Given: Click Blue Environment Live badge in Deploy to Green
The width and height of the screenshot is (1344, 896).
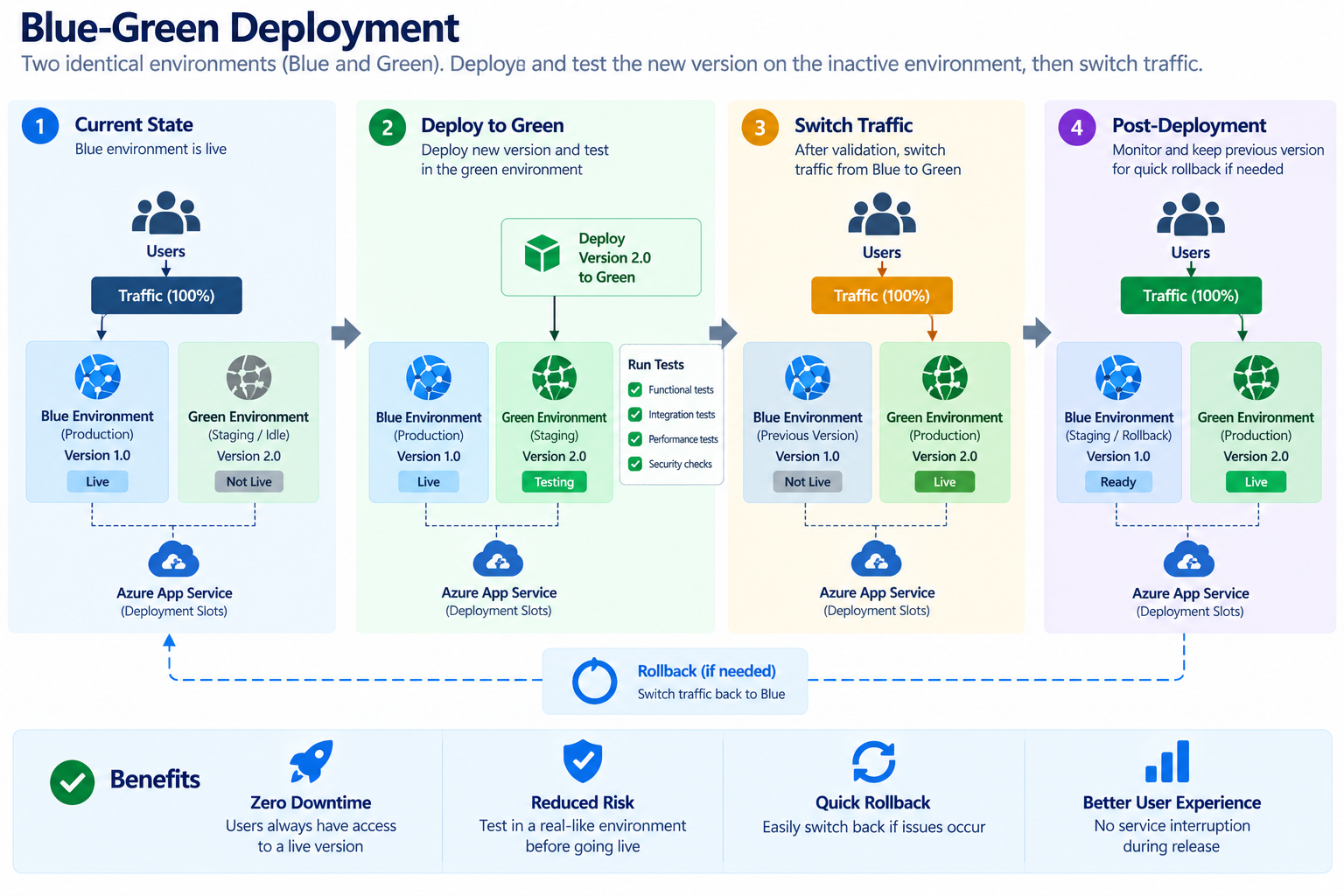Looking at the screenshot, I should coord(429,482).
